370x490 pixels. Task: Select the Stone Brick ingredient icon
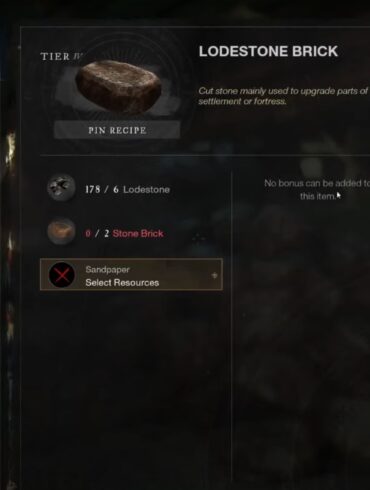61,231
